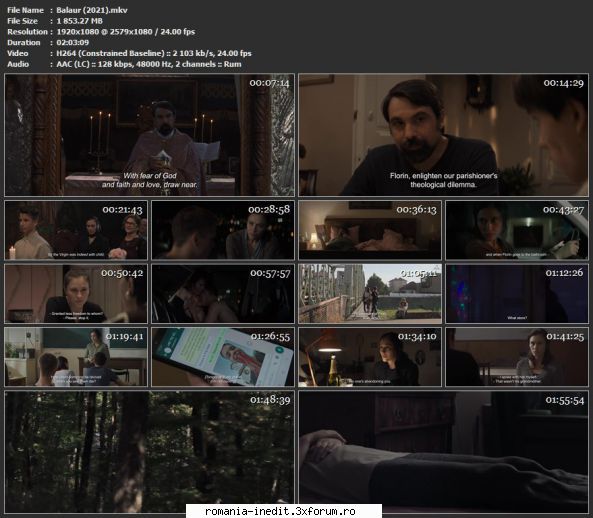Click the romania-inedit.3xforum.ro link
The height and width of the screenshot is (518, 593).
280,511
